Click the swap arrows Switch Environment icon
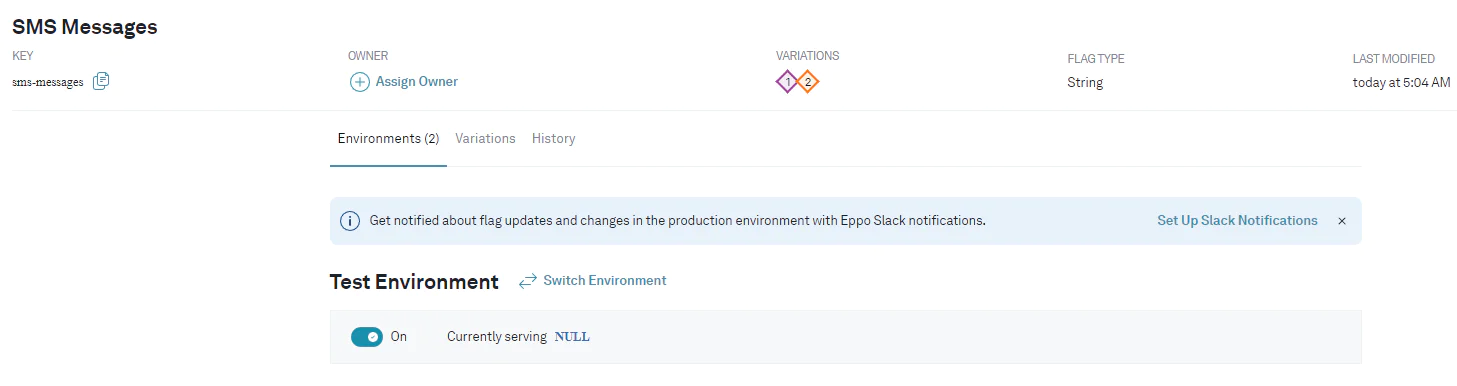 tap(528, 282)
